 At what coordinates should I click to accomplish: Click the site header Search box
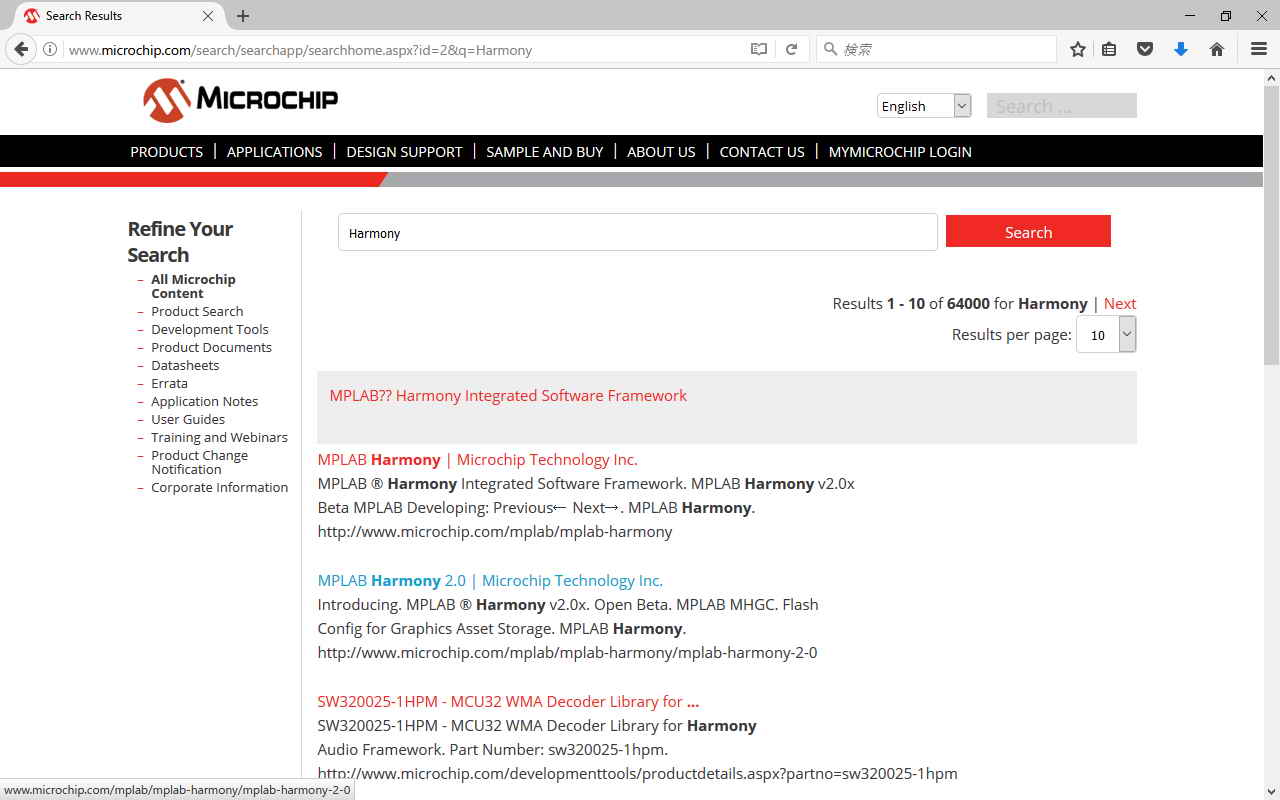(1062, 106)
